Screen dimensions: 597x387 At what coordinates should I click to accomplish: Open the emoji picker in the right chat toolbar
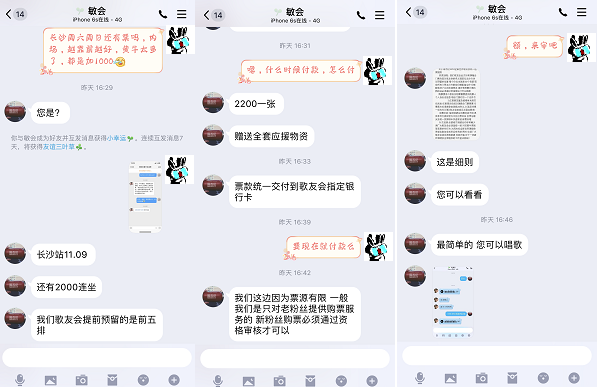click(x=543, y=377)
